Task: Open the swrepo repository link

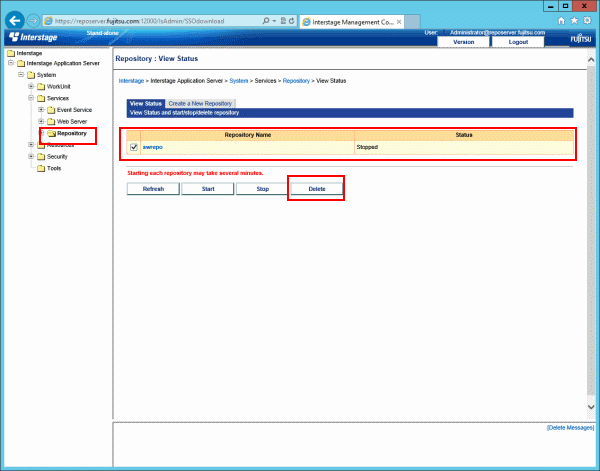Action: pyautogui.click(x=153, y=147)
